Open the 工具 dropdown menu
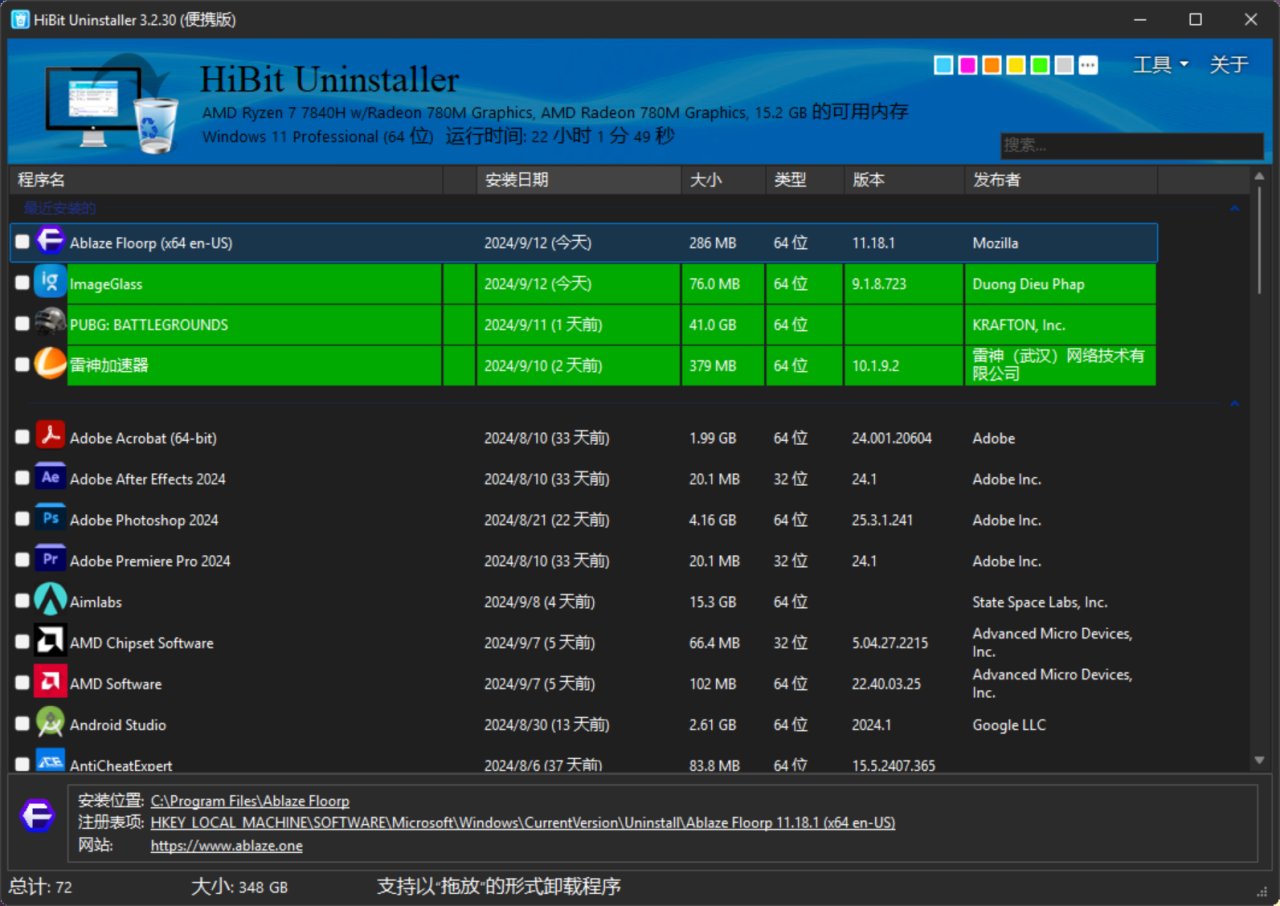1280x906 pixels. point(1160,65)
